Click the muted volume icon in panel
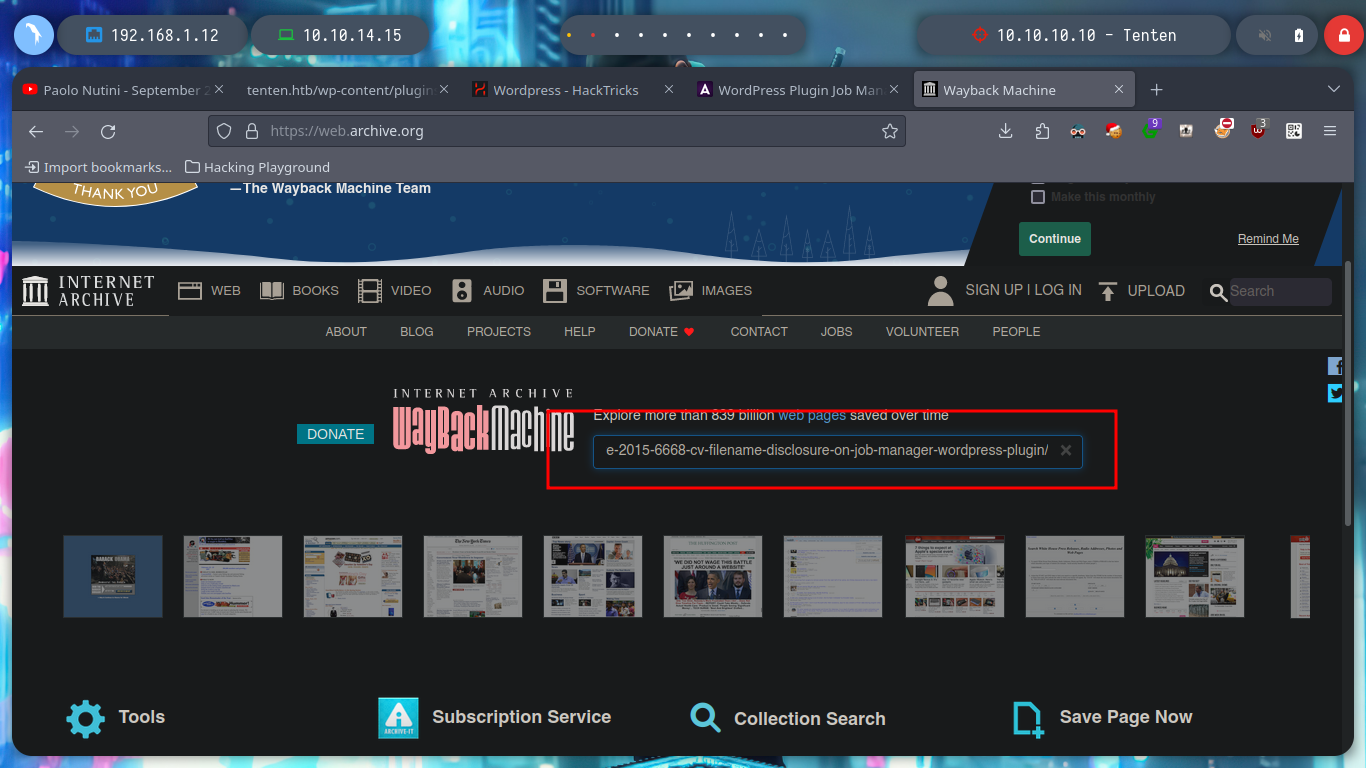Screen dimensions: 1366x768 (1264, 35)
